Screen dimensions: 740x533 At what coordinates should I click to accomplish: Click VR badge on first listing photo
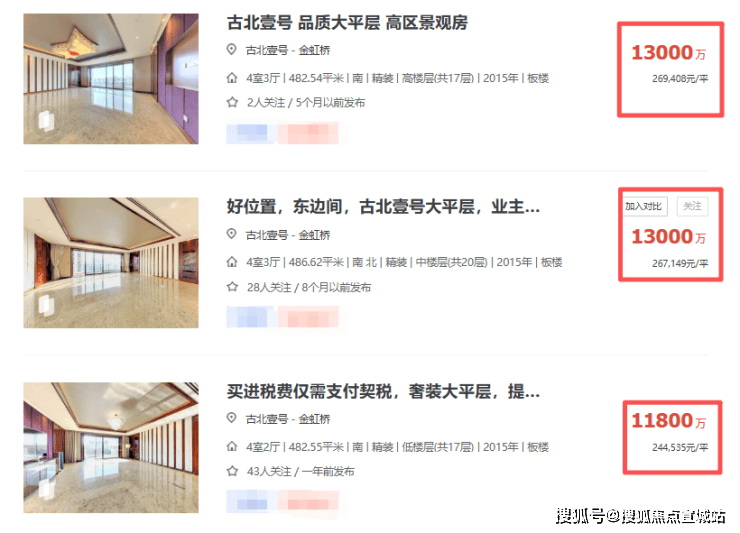46,120
